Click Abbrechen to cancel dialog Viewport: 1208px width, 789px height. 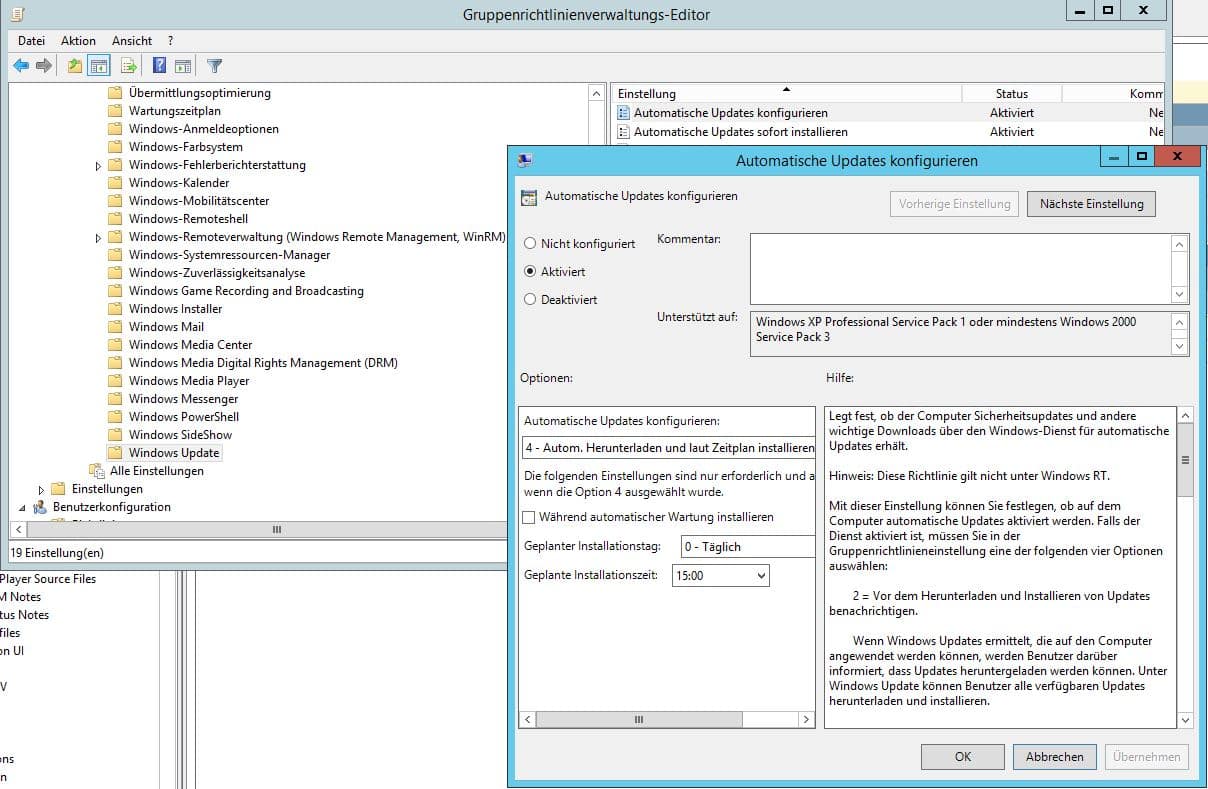point(1054,757)
